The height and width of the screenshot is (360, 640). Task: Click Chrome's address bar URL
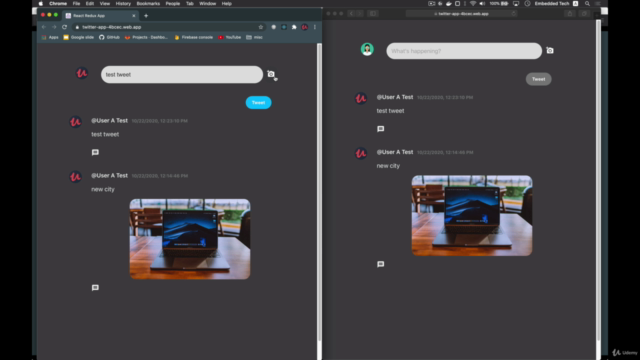[111, 27]
